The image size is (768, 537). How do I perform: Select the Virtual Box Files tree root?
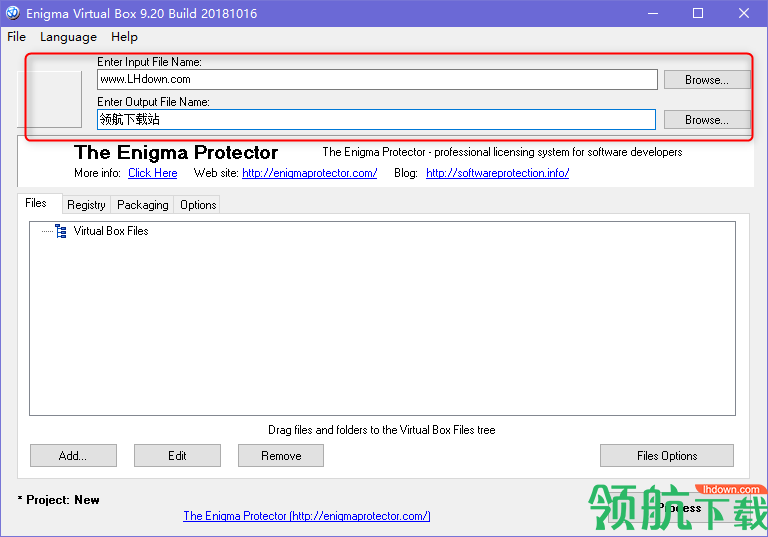coord(111,231)
